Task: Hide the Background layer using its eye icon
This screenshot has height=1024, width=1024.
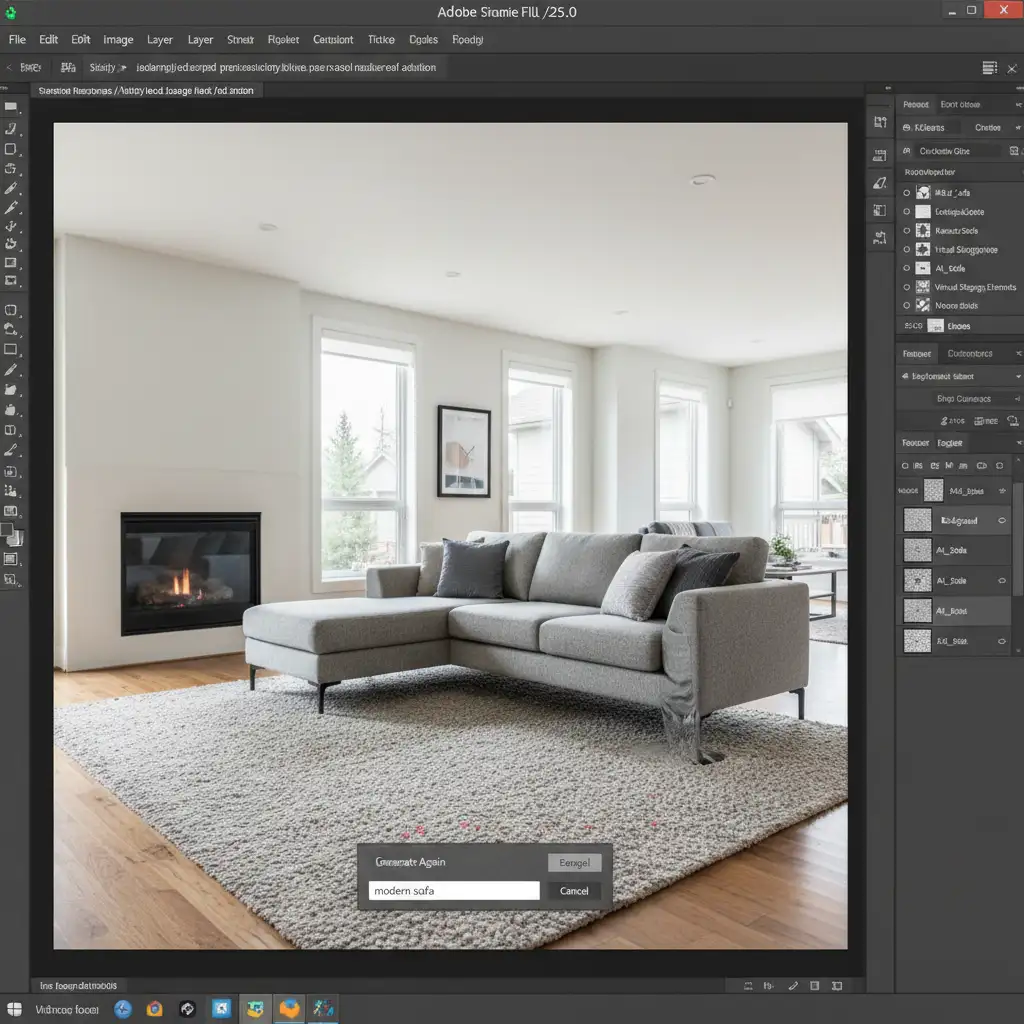Action: pos(1003,520)
